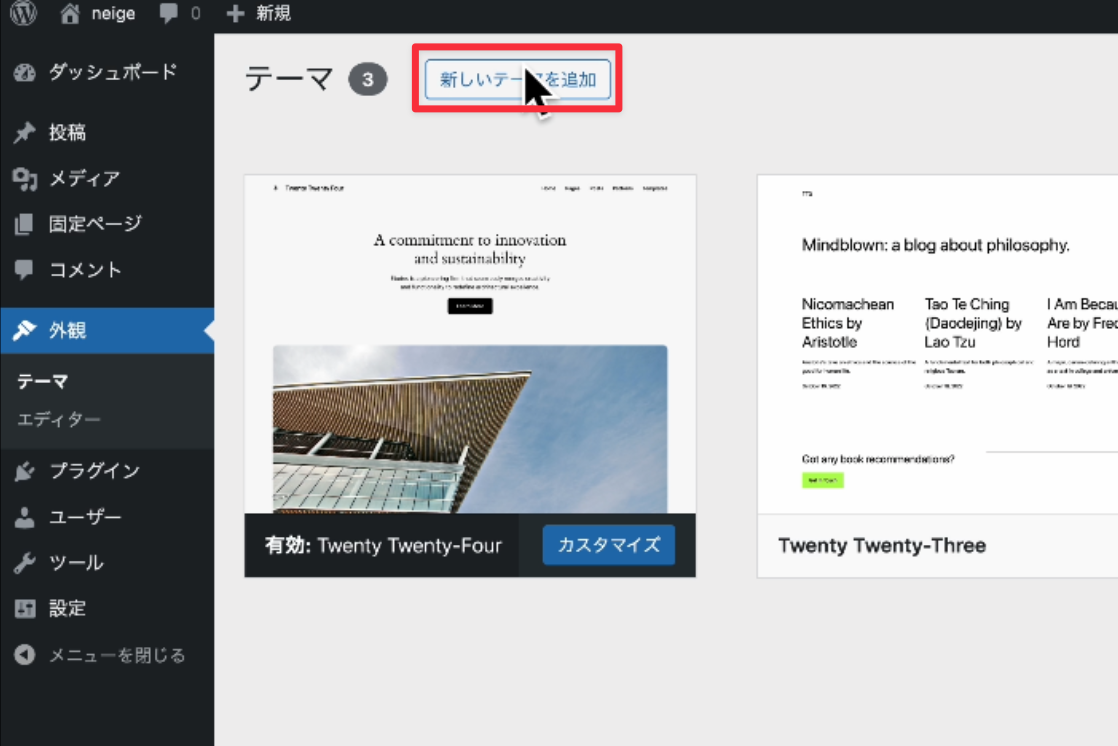Click the plus icon for 新規
1118x746 pixels.
pos(235,14)
